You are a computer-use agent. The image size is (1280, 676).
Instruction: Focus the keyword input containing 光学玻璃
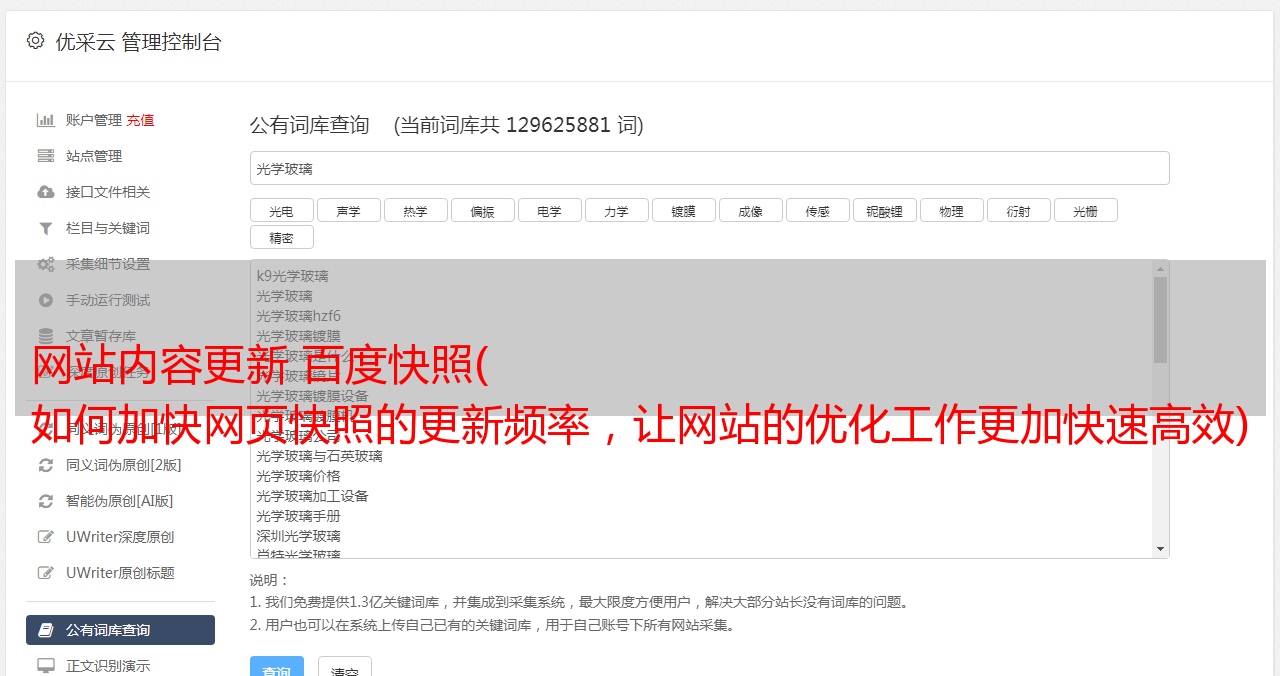(x=709, y=168)
